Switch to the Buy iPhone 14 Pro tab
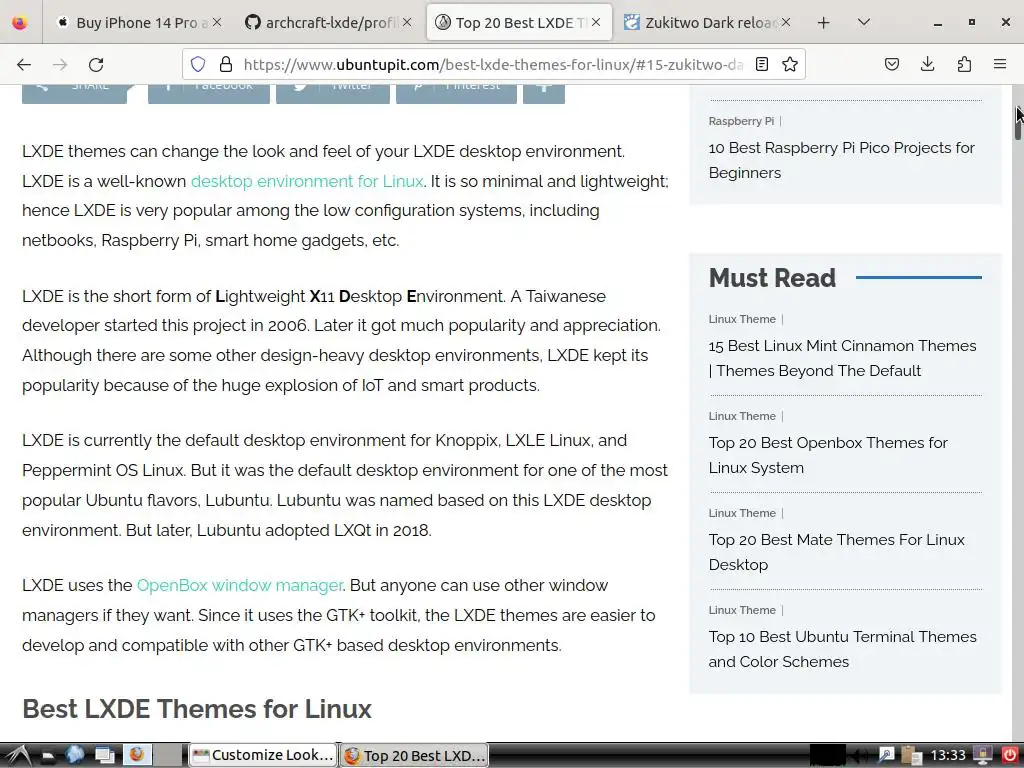The width and height of the screenshot is (1024, 768). 138,23
